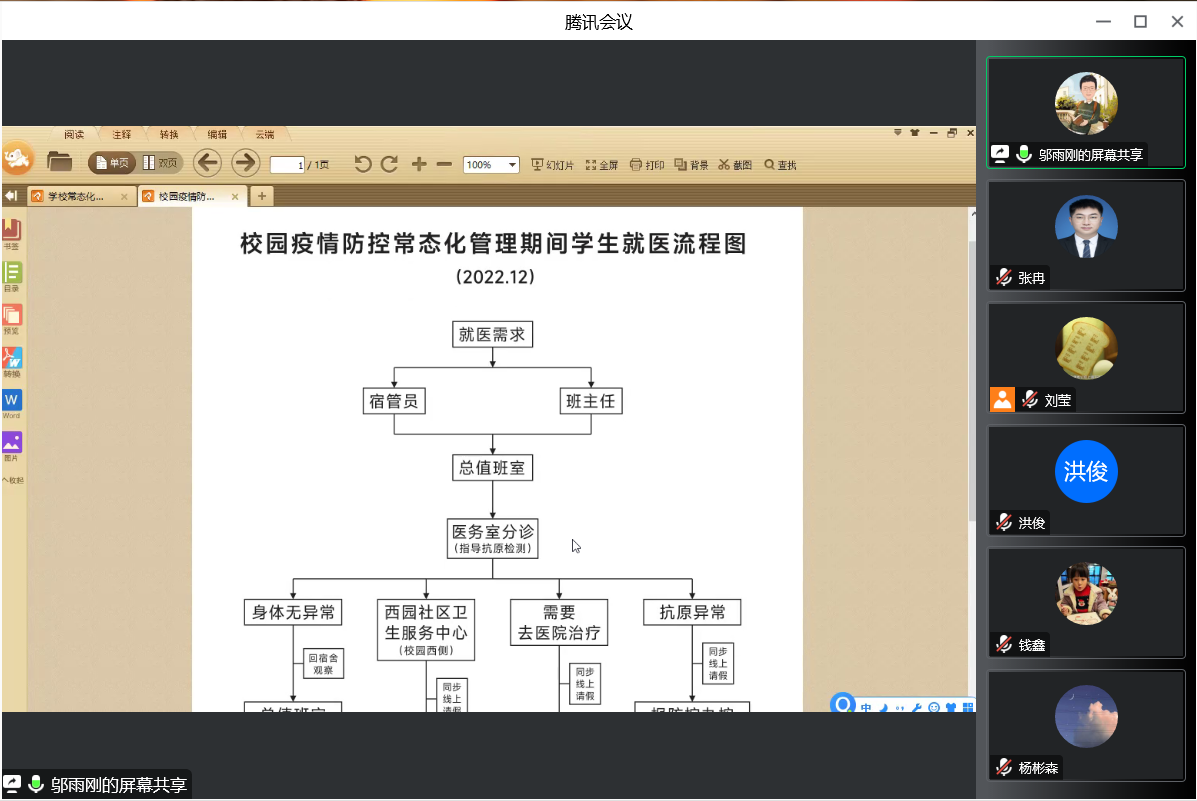Click the 图片 image sidebar icon
This screenshot has width=1197, height=801.
[12, 445]
